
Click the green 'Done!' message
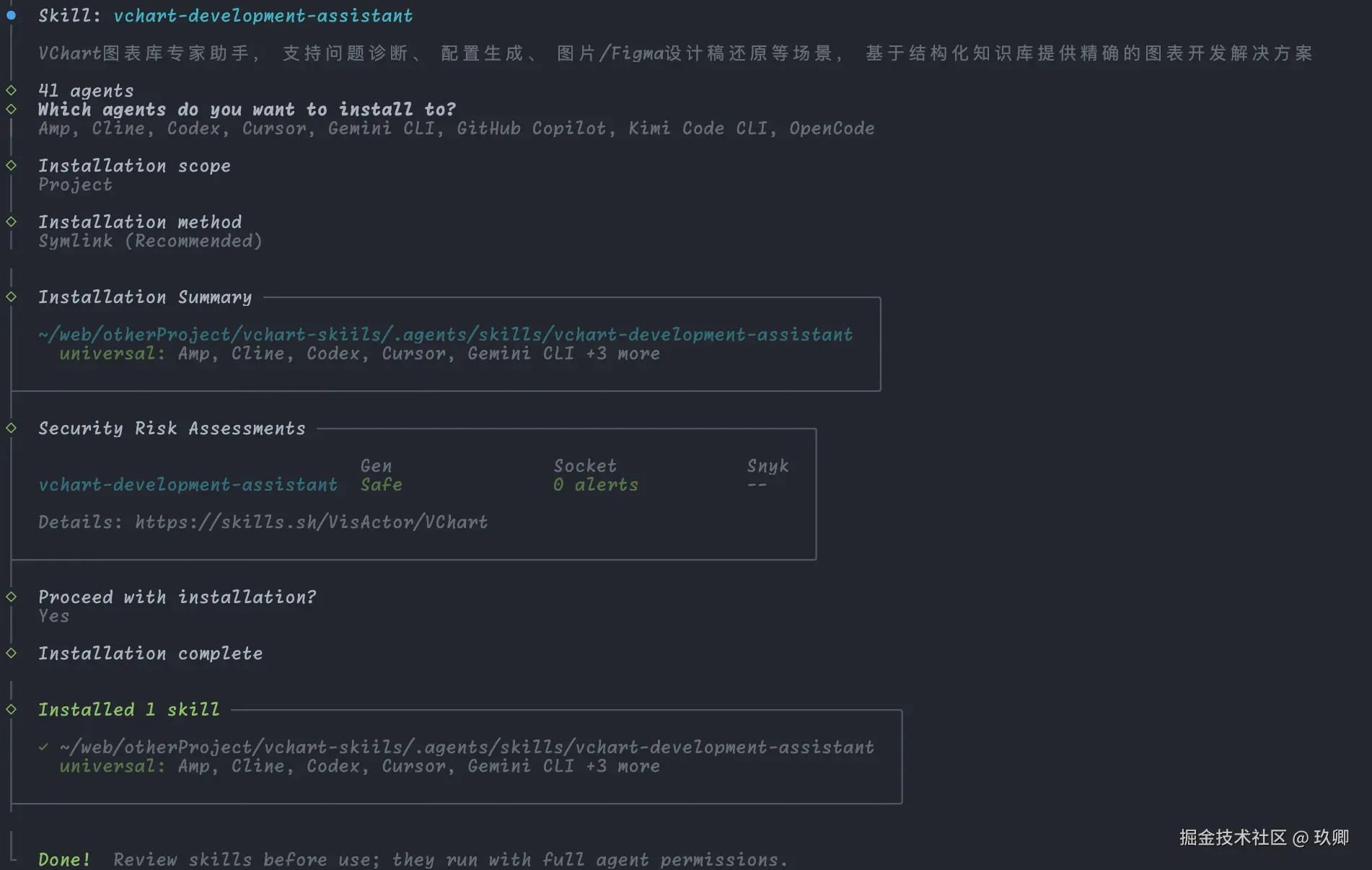tap(64, 860)
